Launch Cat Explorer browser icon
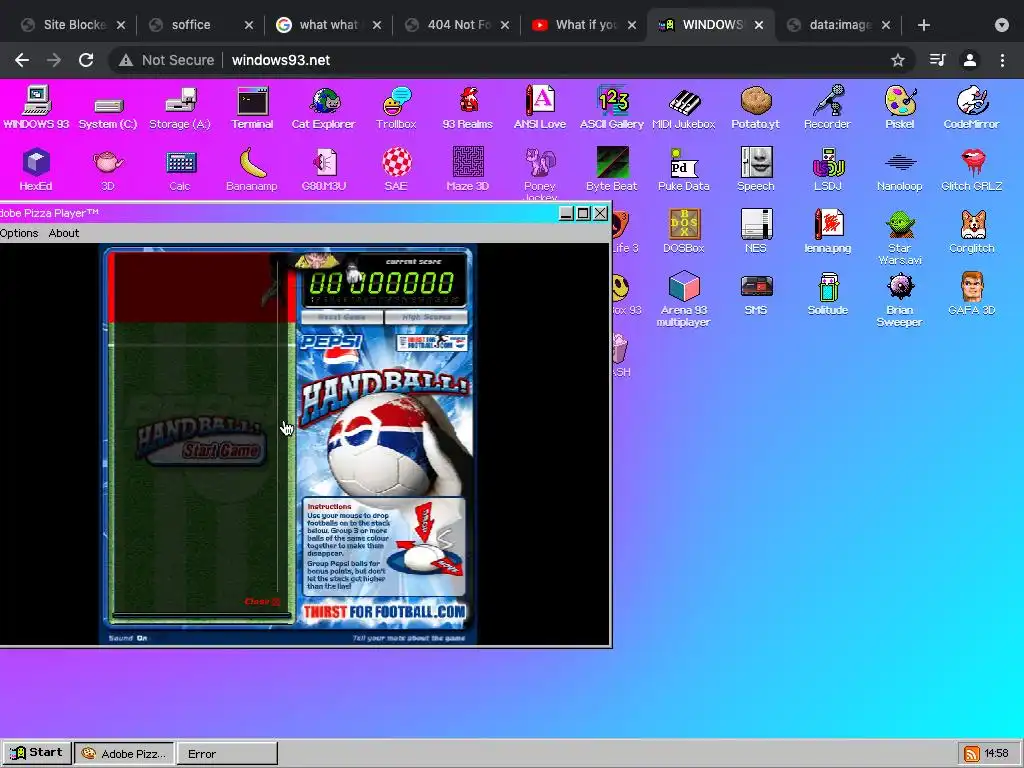 pyautogui.click(x=324, y=108)
